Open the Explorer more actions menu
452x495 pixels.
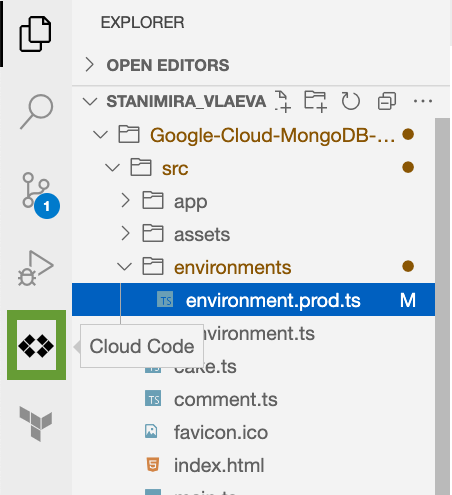423,101
